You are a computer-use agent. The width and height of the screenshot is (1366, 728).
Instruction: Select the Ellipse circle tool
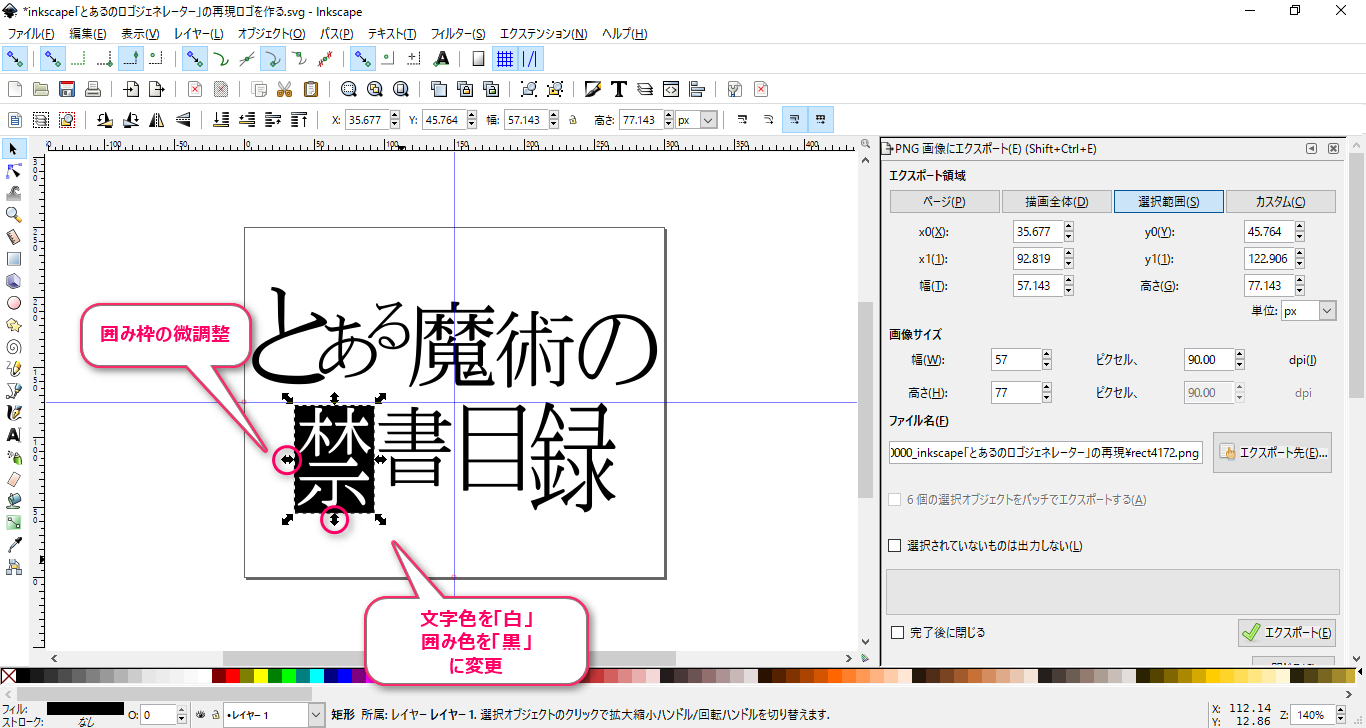pyautogui.click(x=14, y=303)
